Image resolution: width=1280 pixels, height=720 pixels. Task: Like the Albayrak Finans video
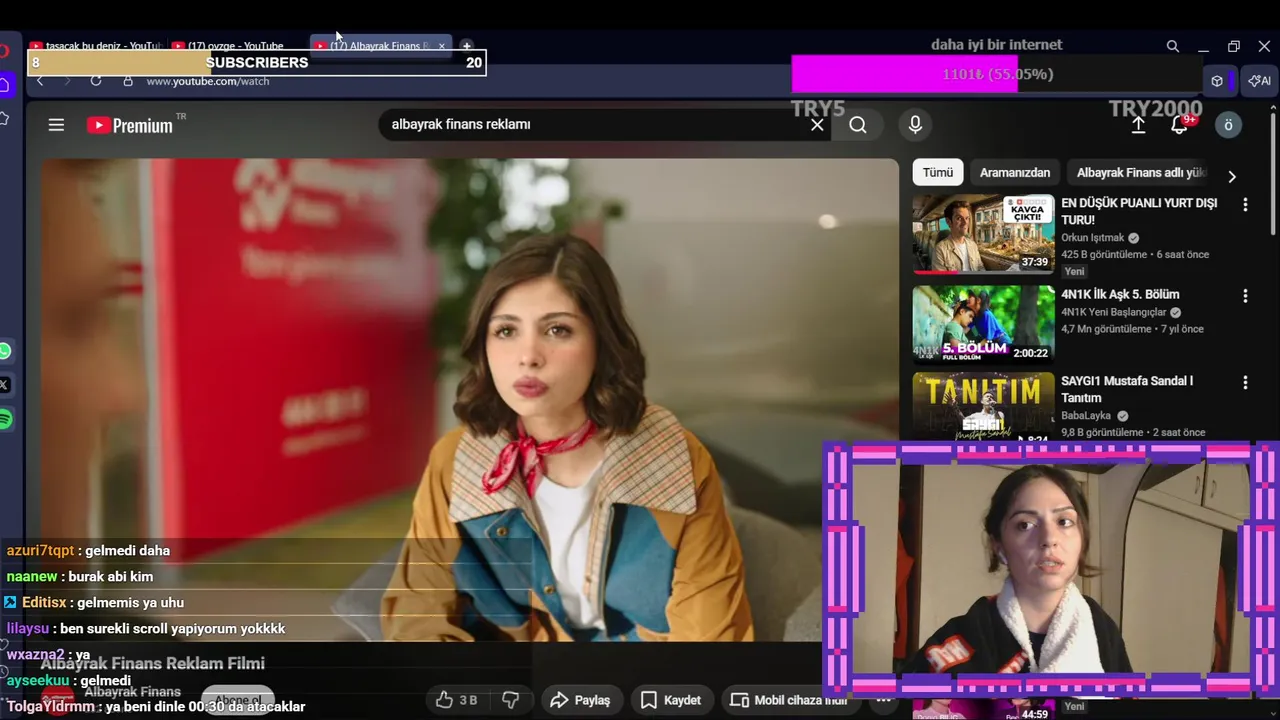point(456,700)
